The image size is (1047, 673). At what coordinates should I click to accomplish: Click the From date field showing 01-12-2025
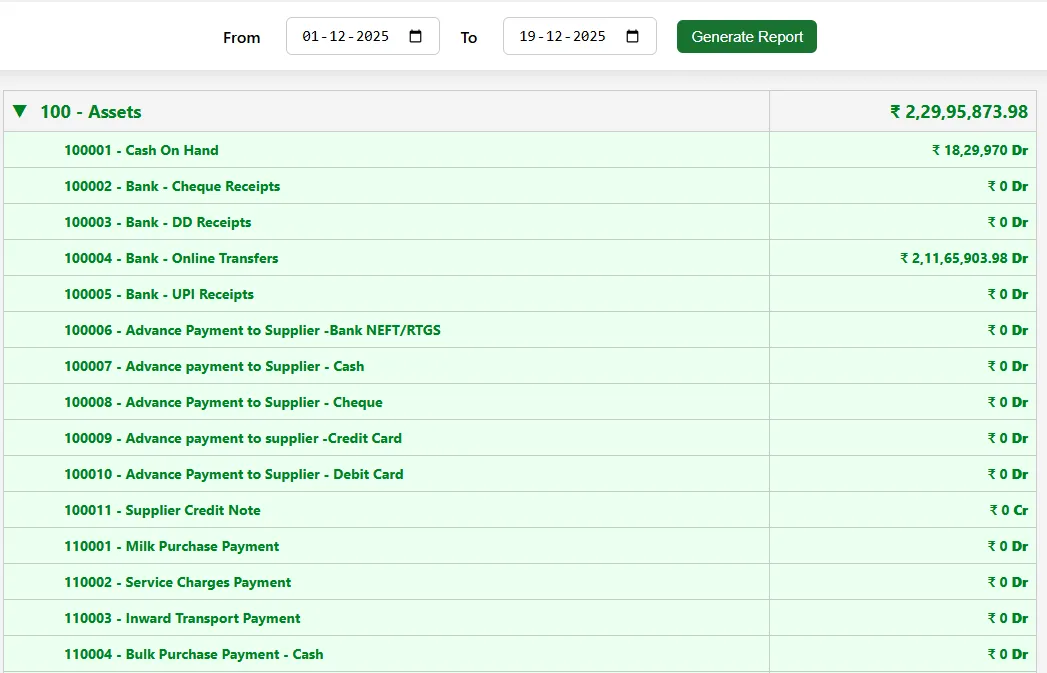click(363, 36)
